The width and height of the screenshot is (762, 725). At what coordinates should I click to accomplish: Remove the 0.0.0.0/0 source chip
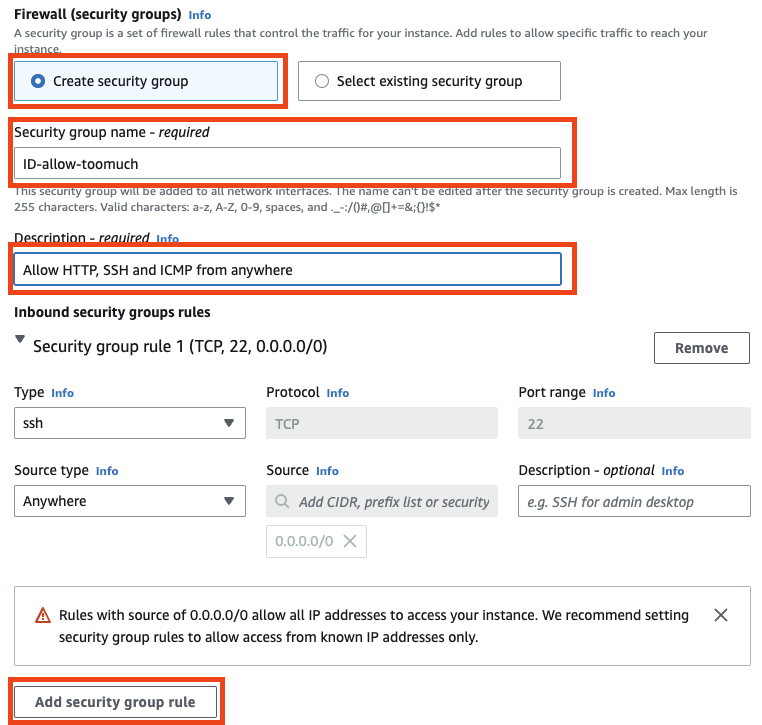coord(350,541)
